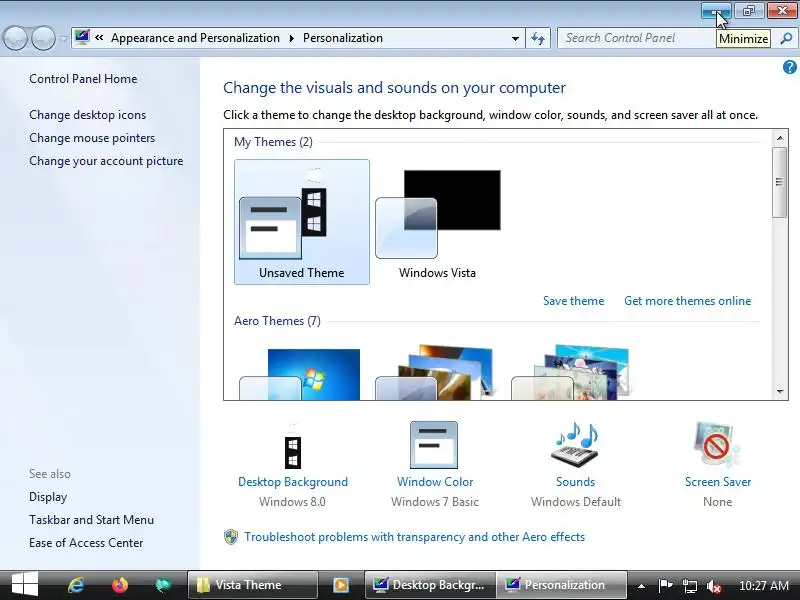800x600 pixels.
Task: Open Change mouse pointers
Action: point(92,138)
